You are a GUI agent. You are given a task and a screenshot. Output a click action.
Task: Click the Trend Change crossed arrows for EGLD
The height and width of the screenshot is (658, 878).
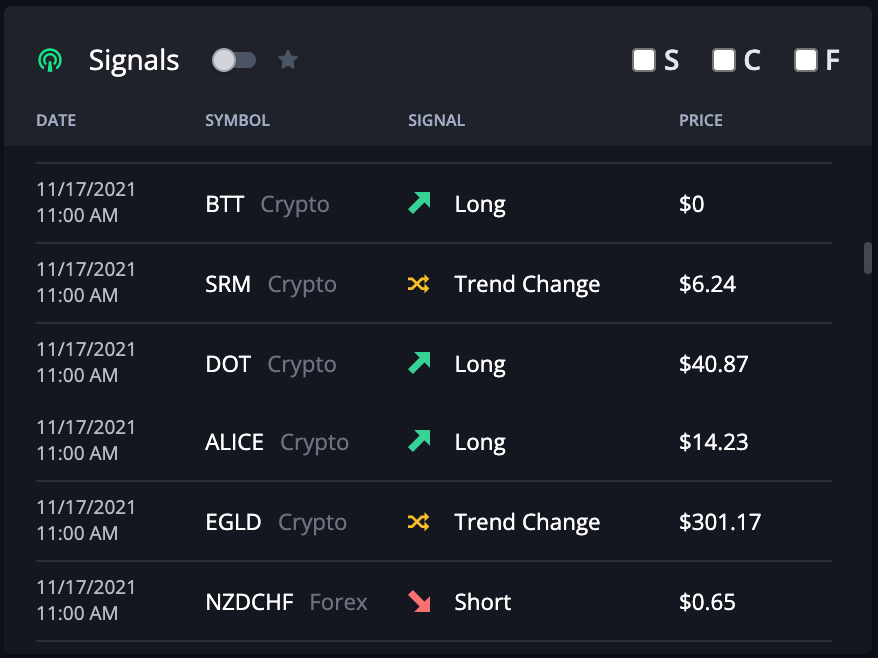pos(419,521)
